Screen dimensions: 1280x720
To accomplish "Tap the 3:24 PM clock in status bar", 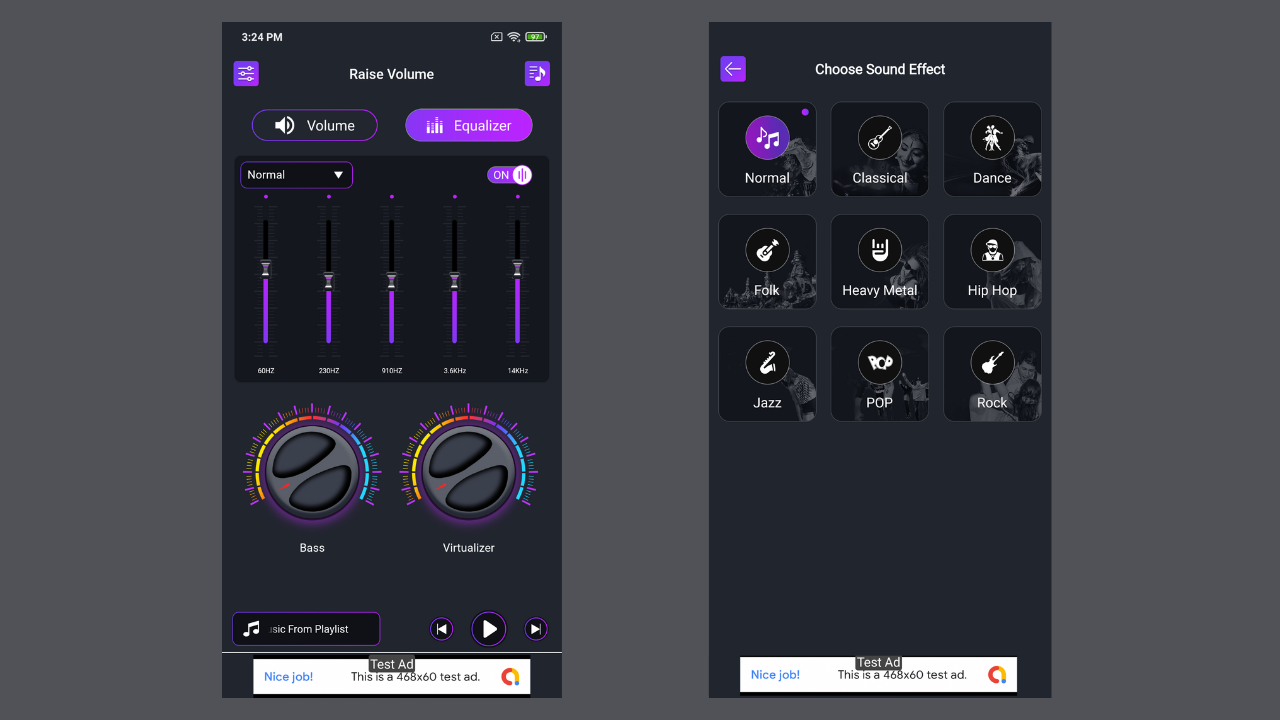I will tap(262, 37).
